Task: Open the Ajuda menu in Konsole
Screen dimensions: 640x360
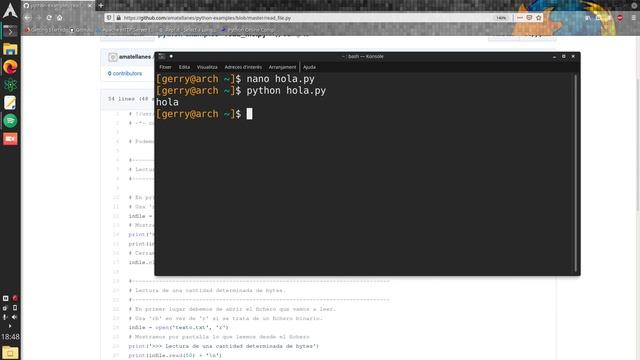Action: (309, 67)
